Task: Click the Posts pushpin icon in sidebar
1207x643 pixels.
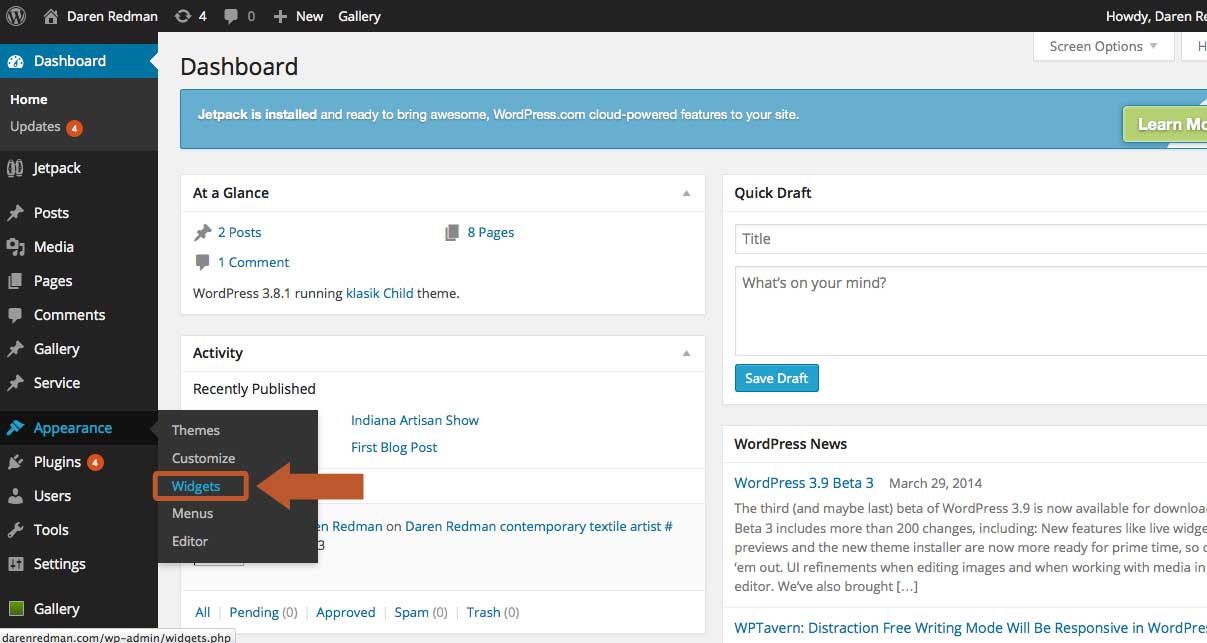Action: [15, 213]
